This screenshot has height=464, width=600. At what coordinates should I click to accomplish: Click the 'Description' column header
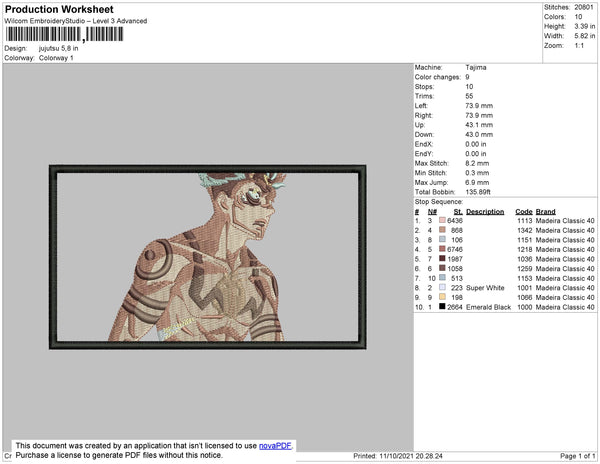(485, 212)
